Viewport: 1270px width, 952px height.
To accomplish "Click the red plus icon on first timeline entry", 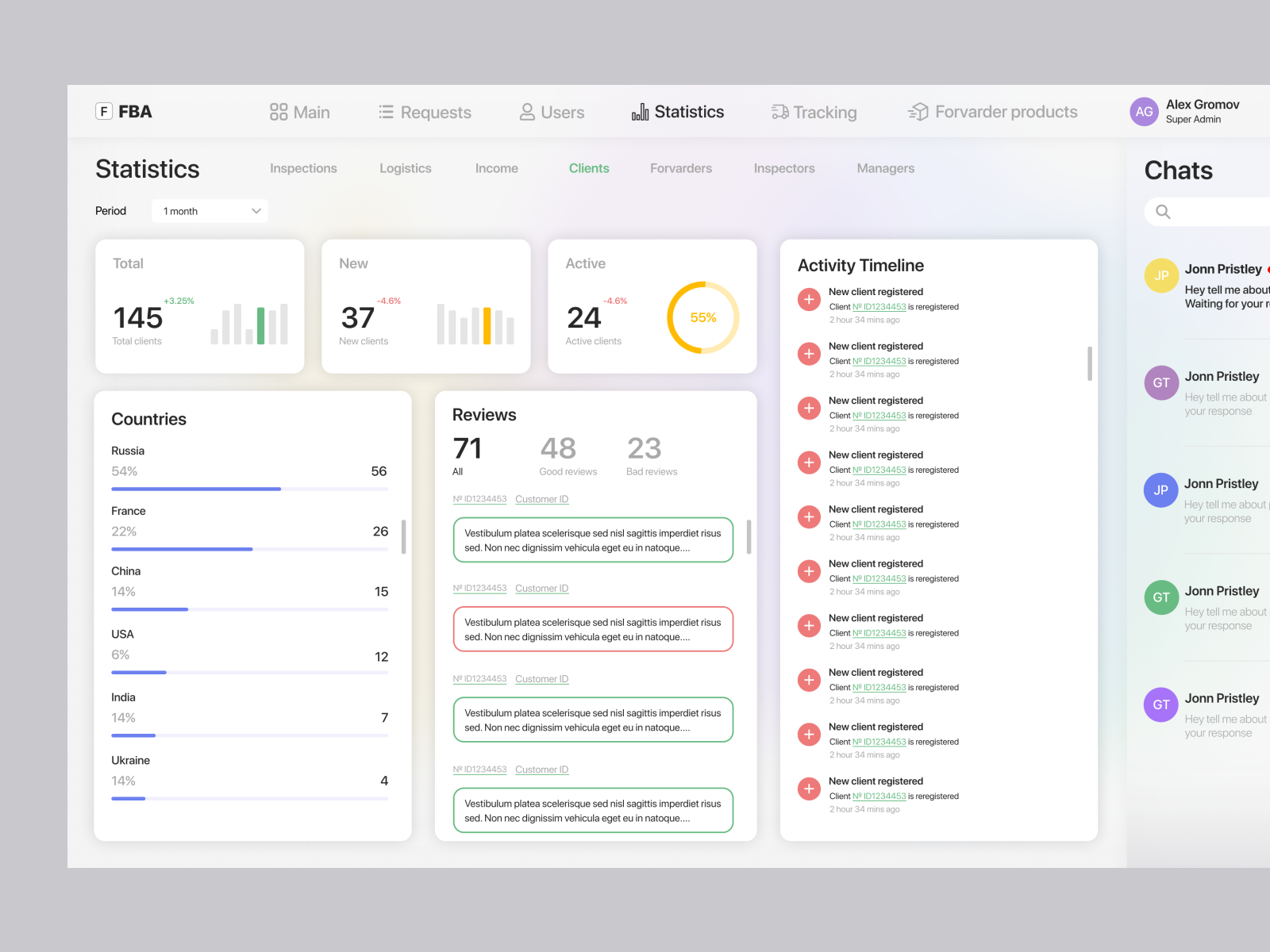I will click(x=809, y=300).
